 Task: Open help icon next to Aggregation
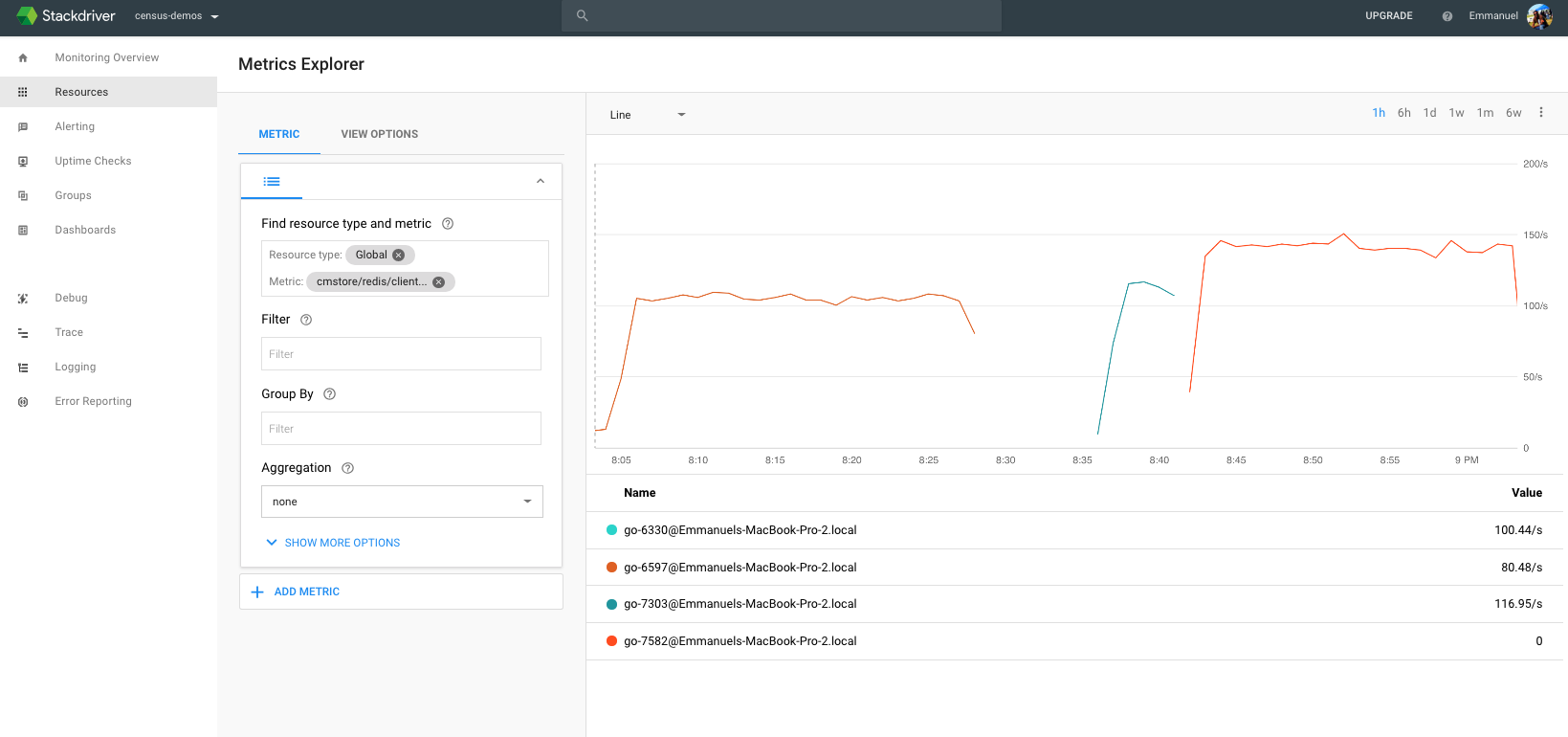[x=347, y=468]
